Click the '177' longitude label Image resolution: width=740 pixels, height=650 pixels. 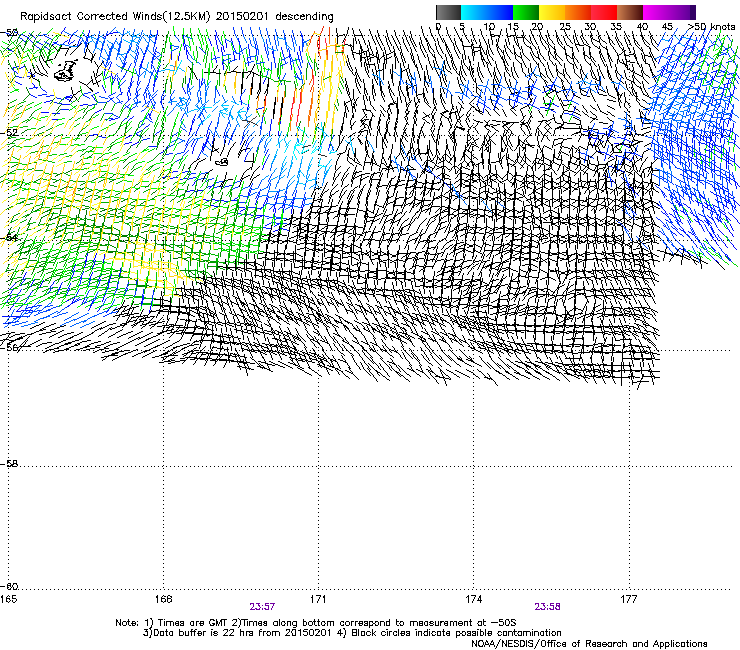click(629, 599)
